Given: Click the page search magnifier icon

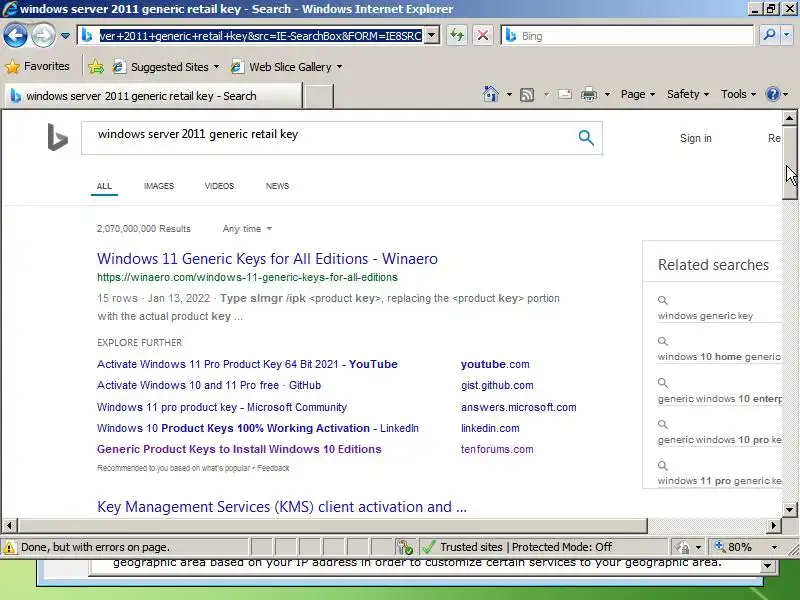Looking at the screenshot, I should click(586, 137).
